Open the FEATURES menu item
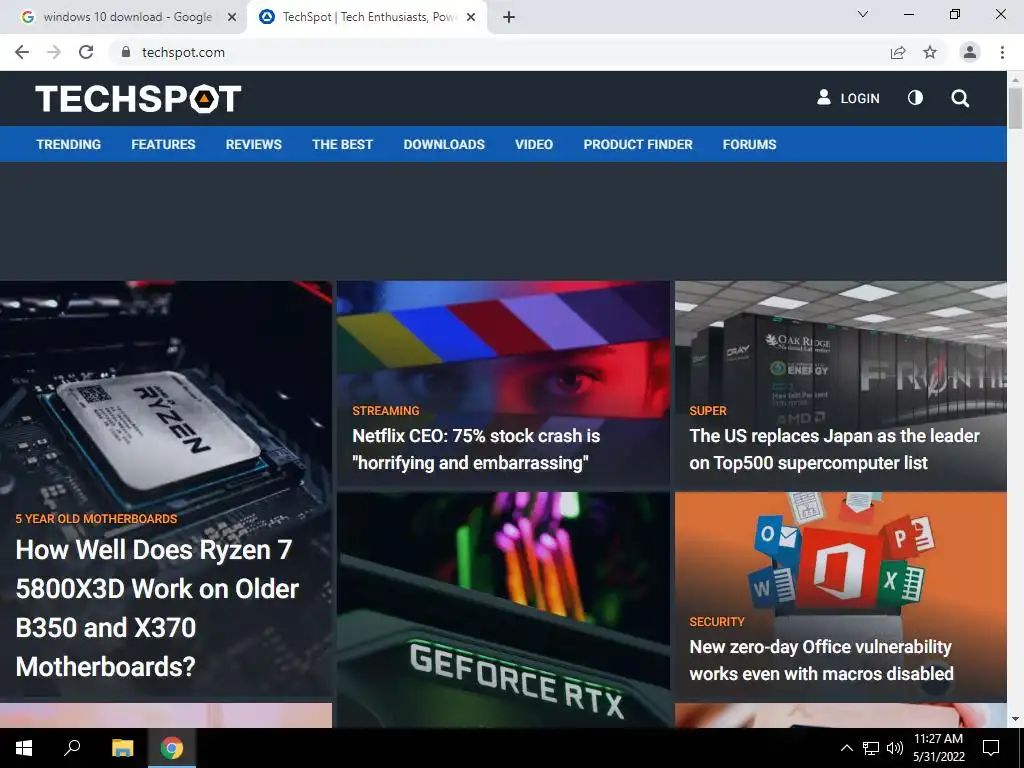This screenshot has height=768, width=1024. pyautogui.click(x=163, y=144)
